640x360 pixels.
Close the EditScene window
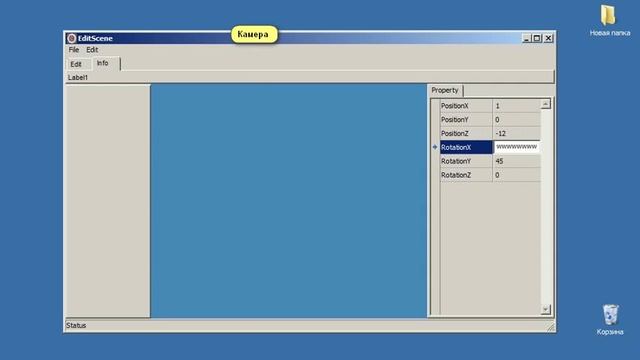point(549,38)
